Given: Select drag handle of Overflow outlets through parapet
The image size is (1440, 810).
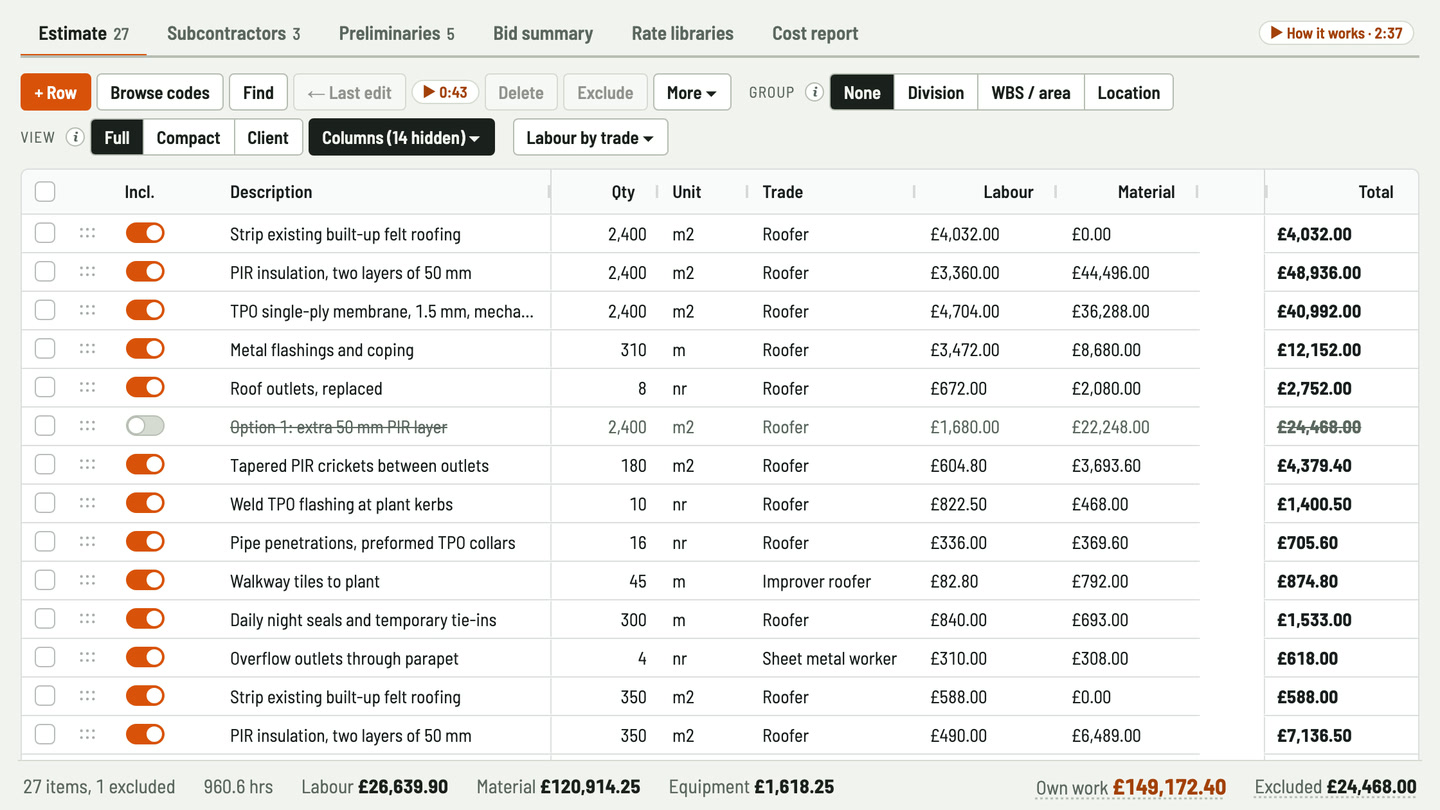Looking at the screenshot, I should [x=88, y=658].
